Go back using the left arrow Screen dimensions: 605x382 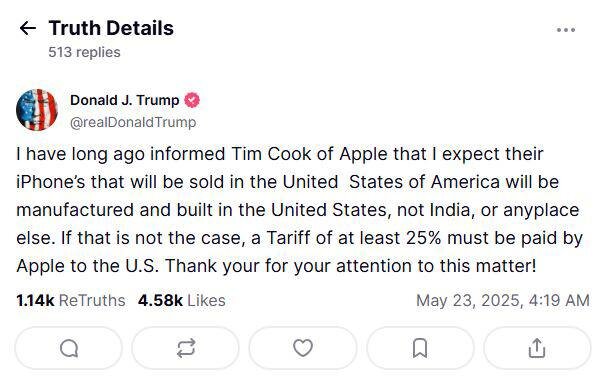click(28, 28)
